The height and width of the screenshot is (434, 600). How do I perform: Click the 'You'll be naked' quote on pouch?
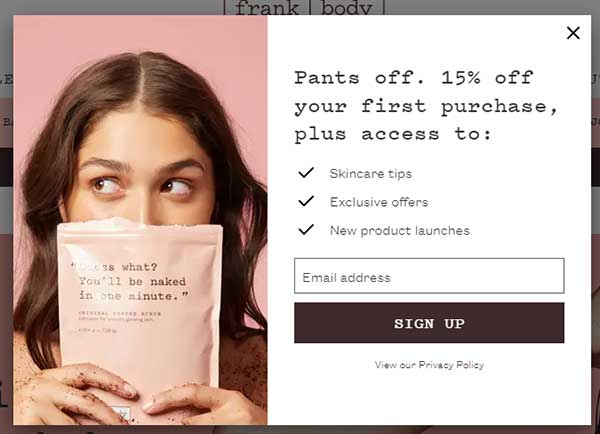132,281
